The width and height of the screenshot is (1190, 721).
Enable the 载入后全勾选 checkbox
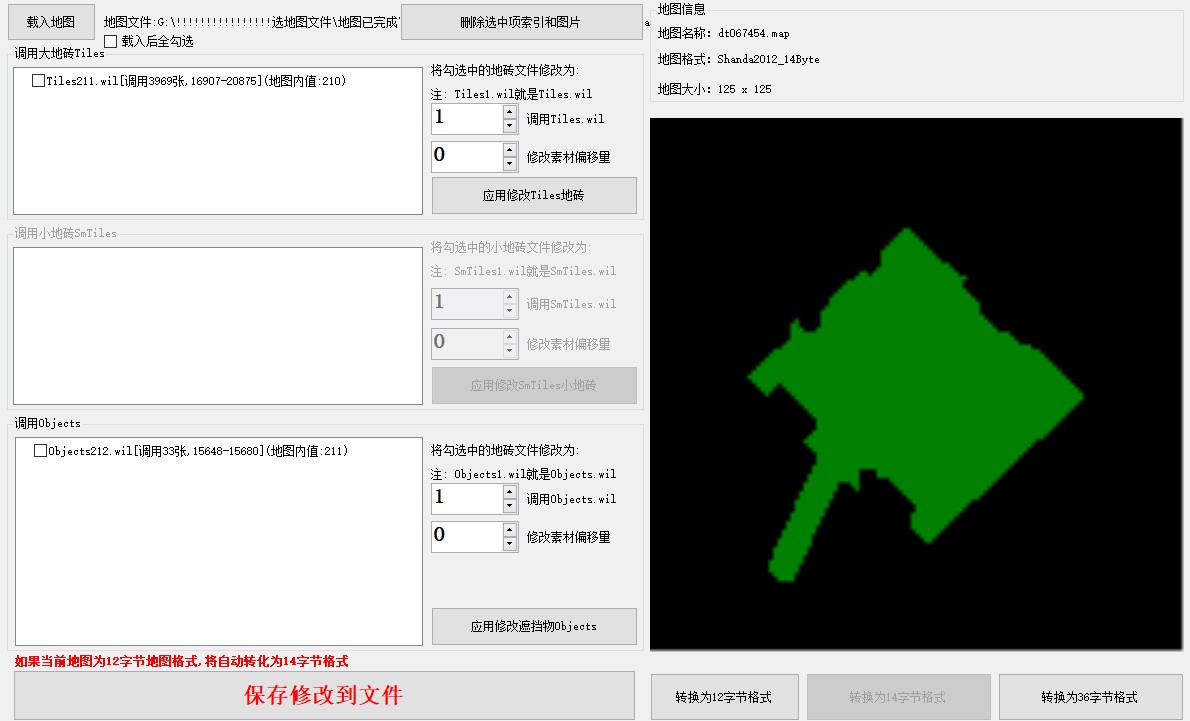pyautogui.click(x=111, y=41)
